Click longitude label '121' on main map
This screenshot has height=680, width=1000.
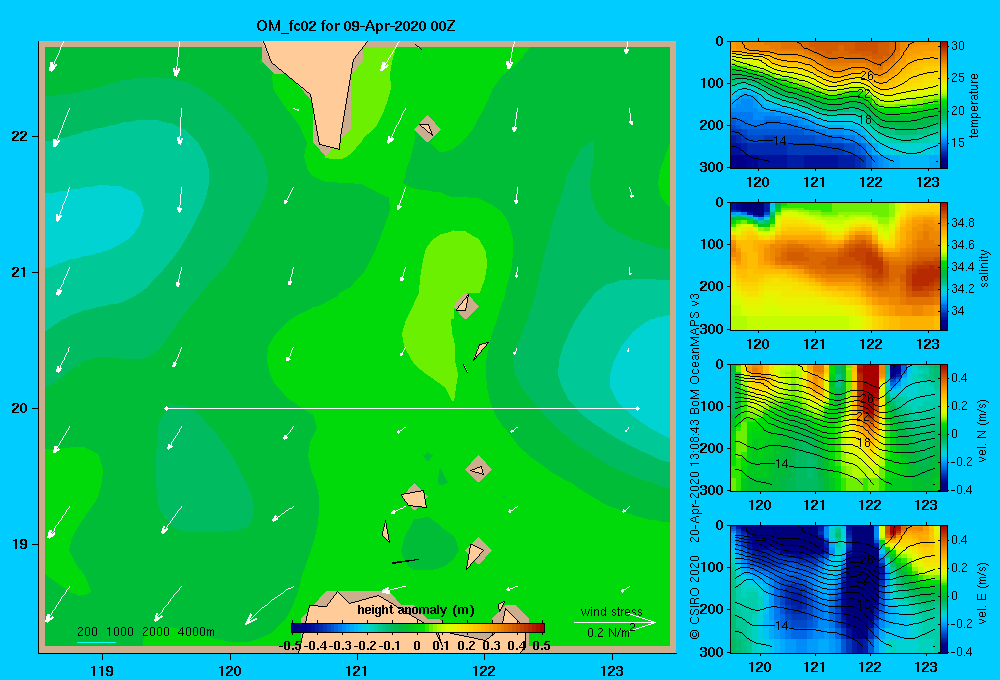[x=357, y=670]
